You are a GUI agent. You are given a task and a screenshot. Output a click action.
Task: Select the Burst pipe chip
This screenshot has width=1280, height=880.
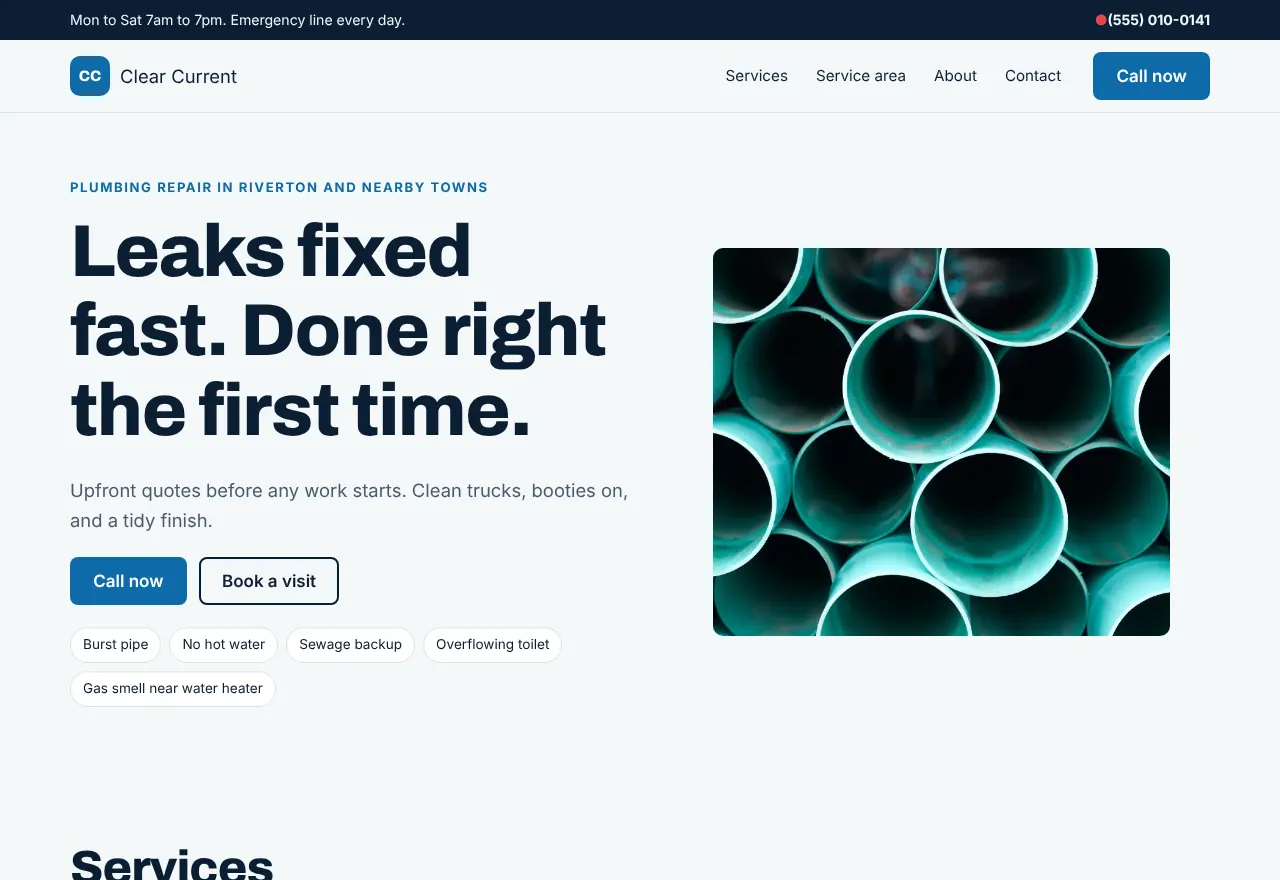pyautogui.click(x=116, y=645)
